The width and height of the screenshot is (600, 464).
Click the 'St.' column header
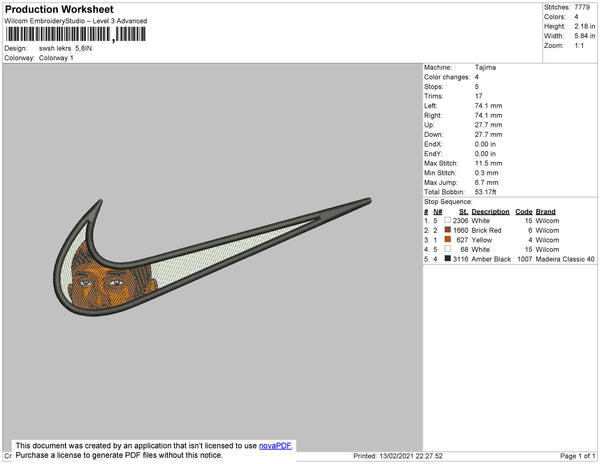(463, 212)
